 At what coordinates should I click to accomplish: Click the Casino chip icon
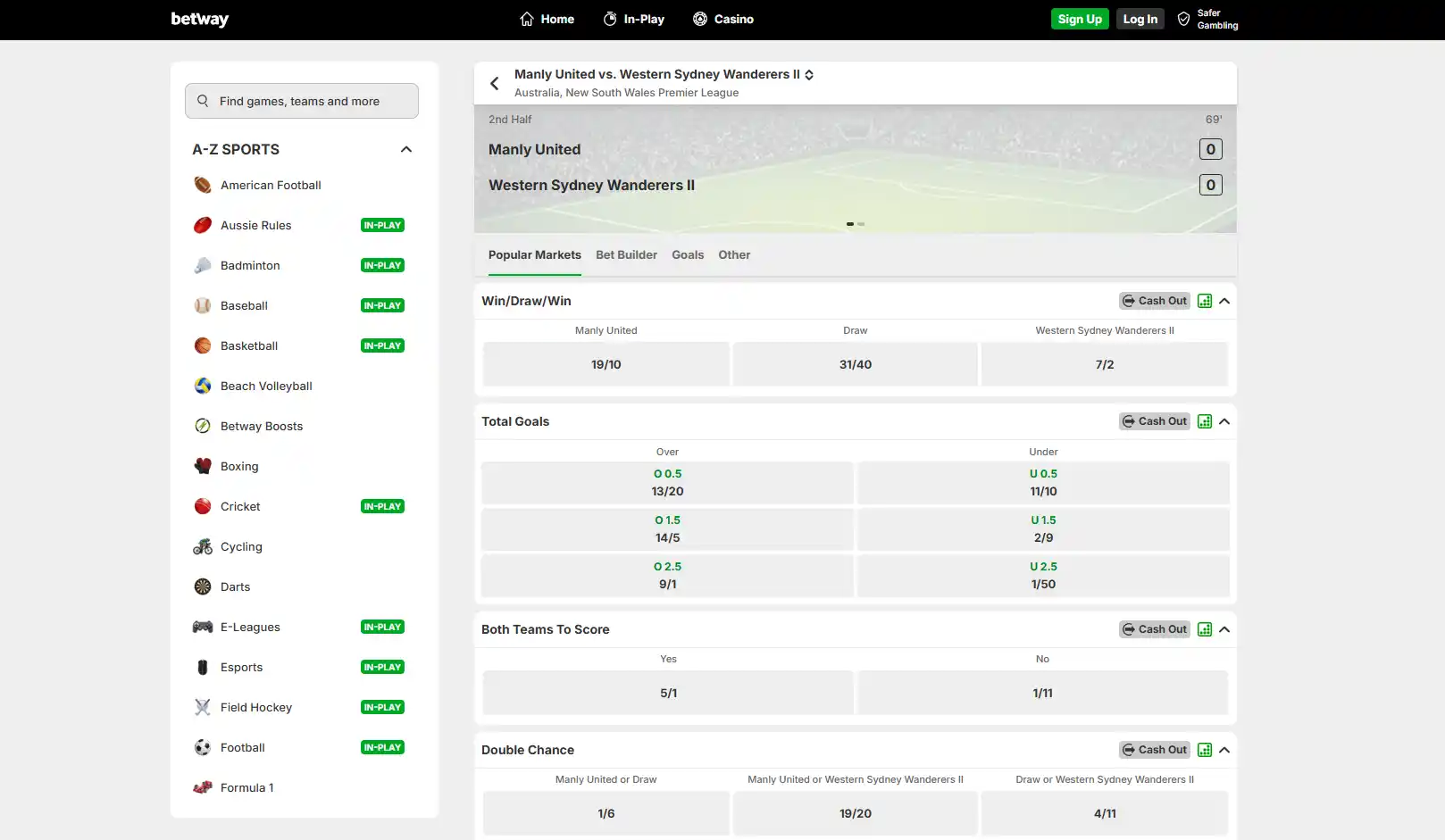(x=700, y=19)
